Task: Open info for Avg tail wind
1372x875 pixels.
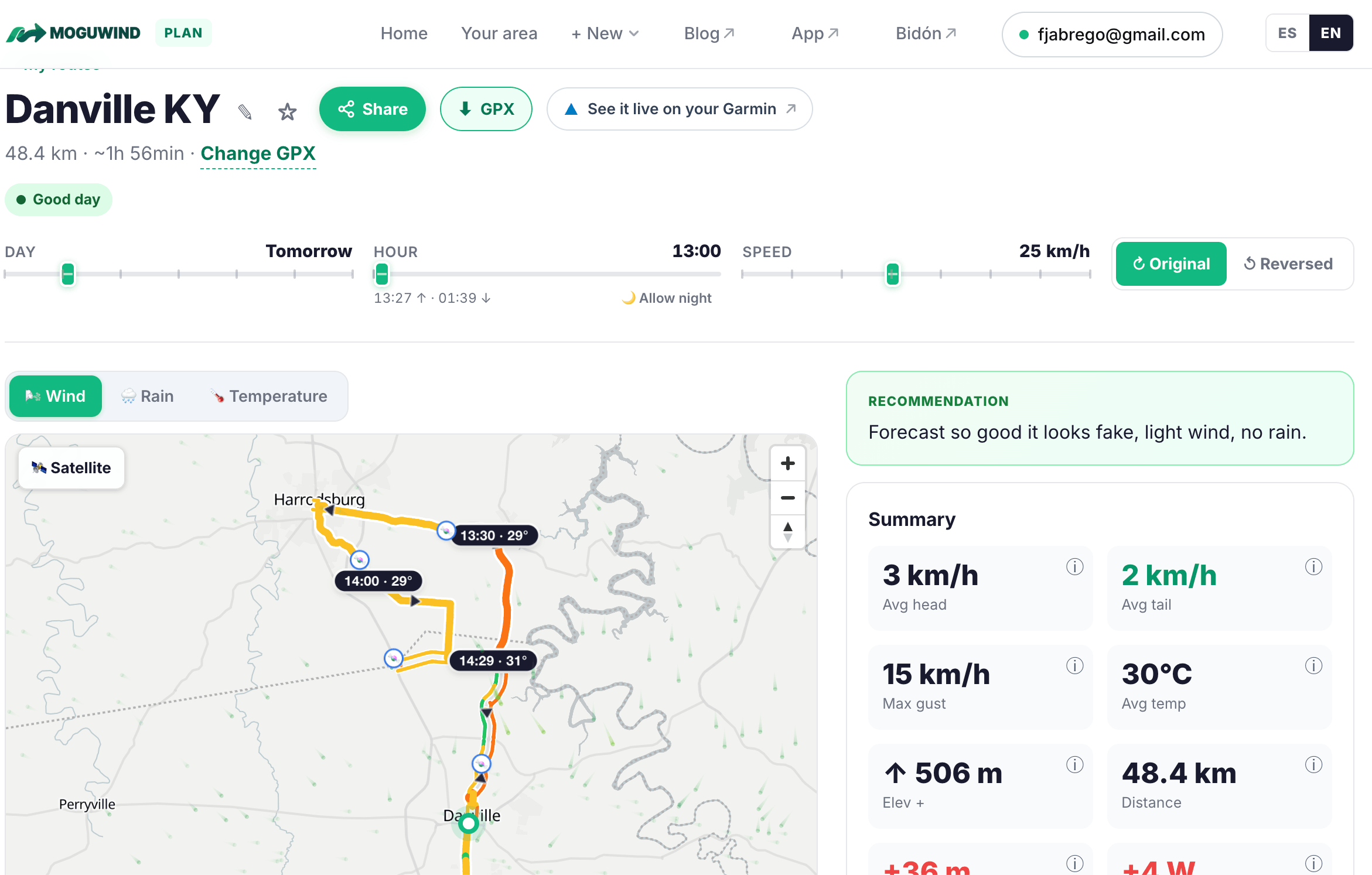Action: pyautogui.click(x=1313, y=566)
